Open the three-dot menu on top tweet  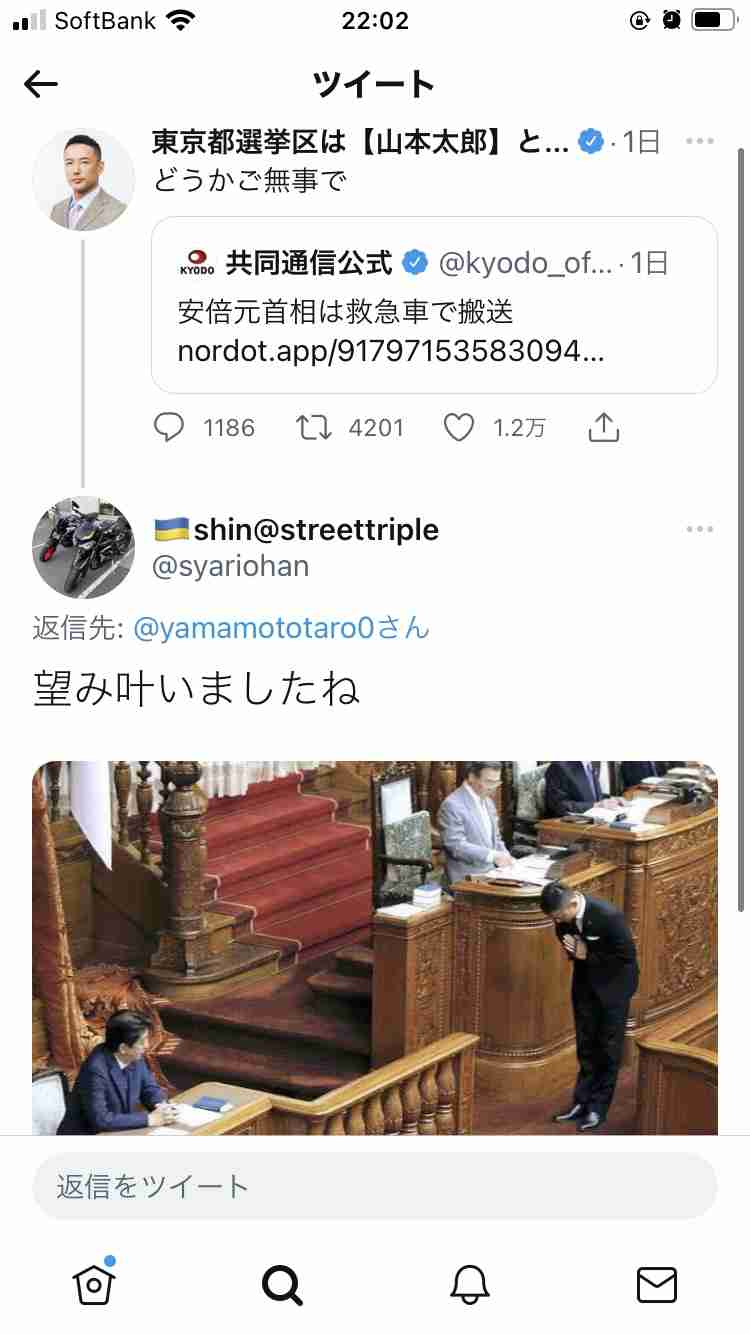click(x=700, y=142)
